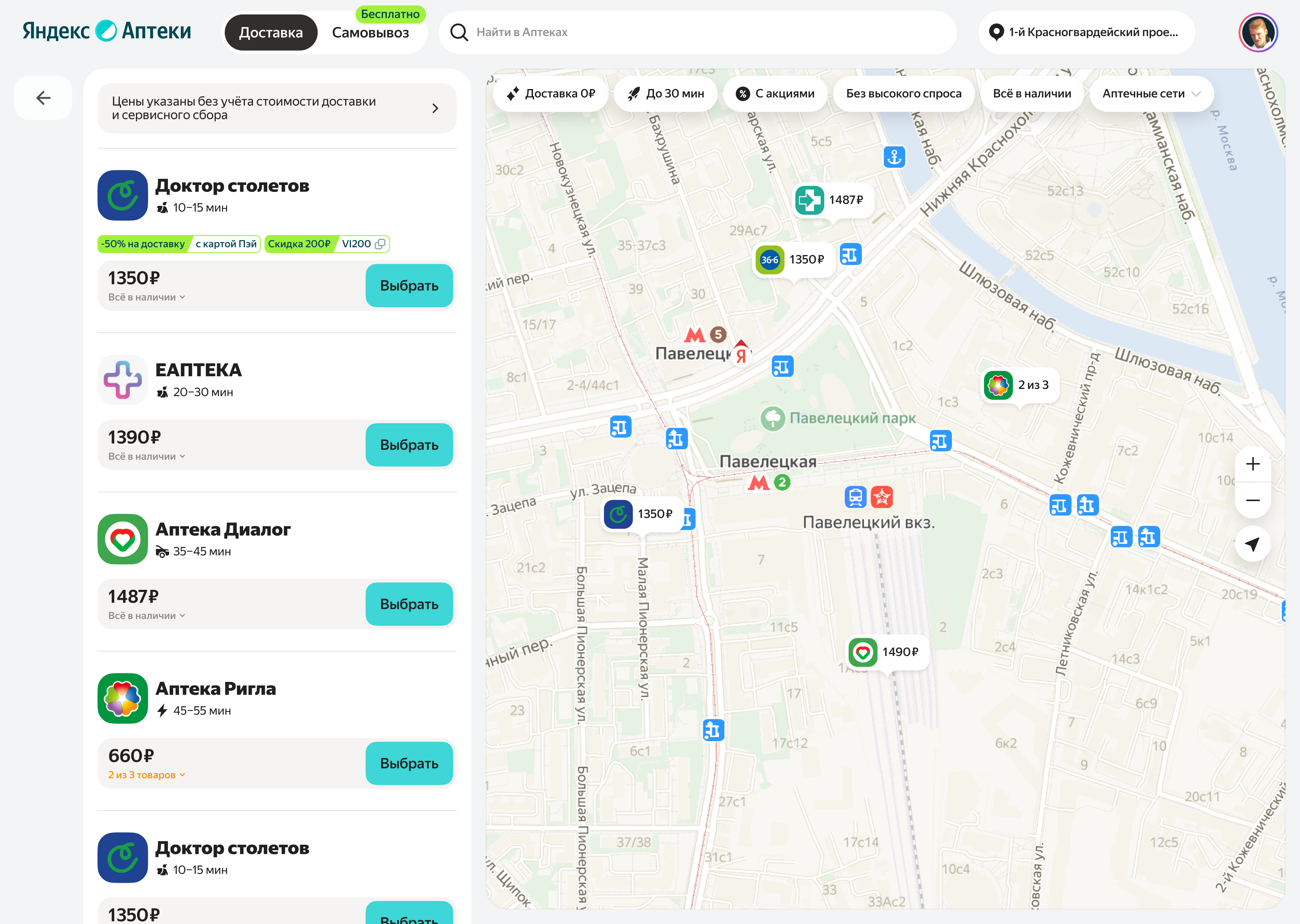1300x924 pixels.
Task: Expand 'Всё в наличии' under 1487₽
Action: [x=147, y=616]
